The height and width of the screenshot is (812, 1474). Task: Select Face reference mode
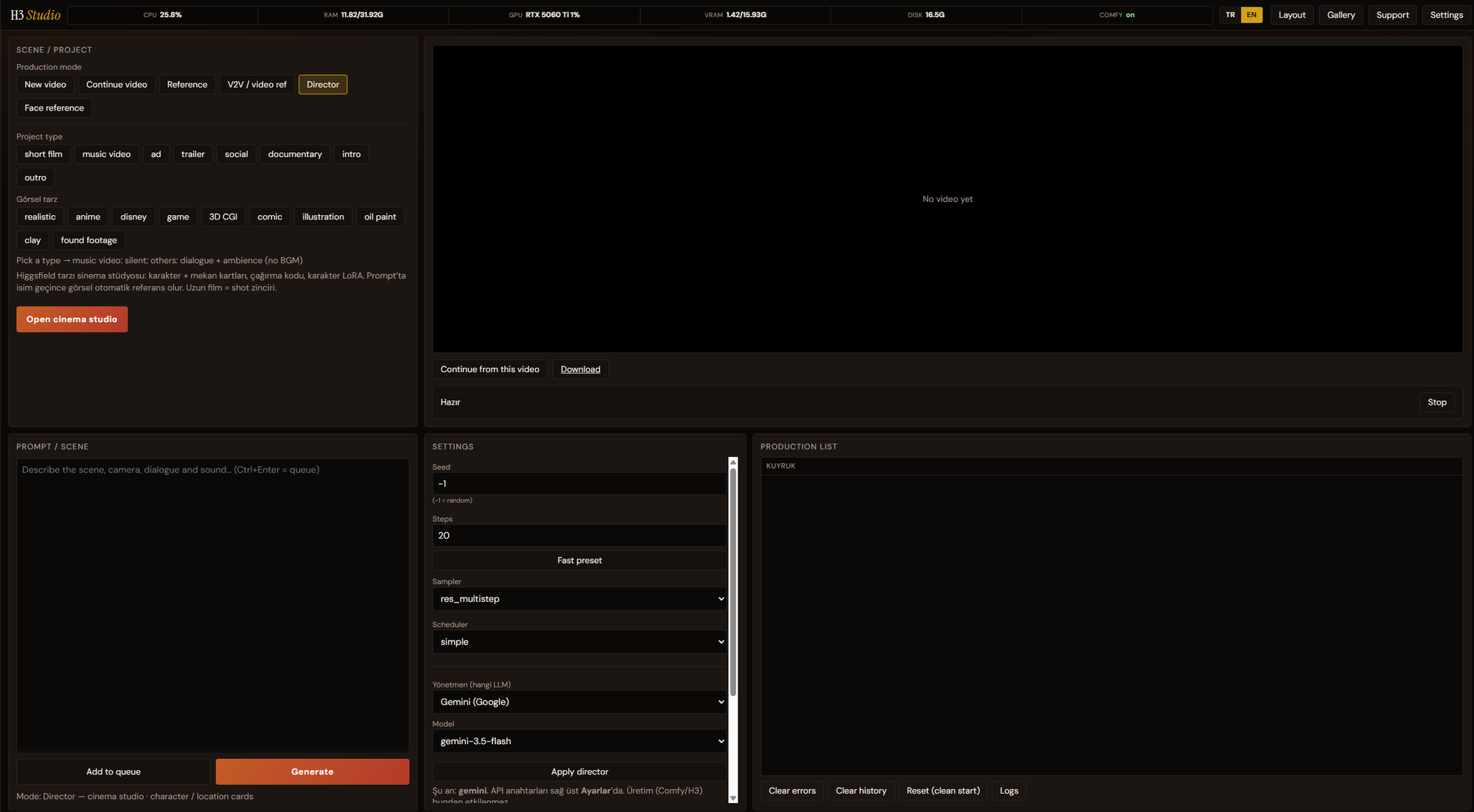(x=54, y=108)
